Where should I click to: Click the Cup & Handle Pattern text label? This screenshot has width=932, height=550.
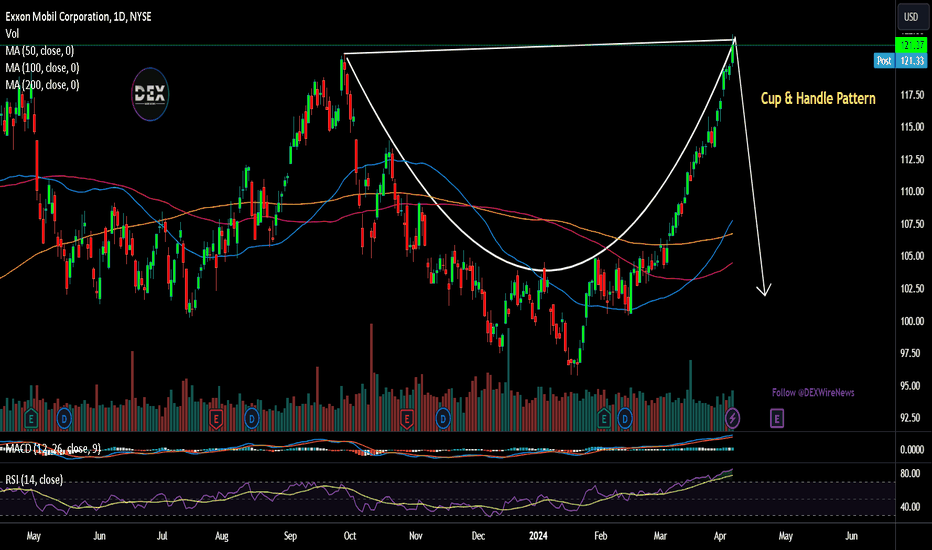point(818,99)
